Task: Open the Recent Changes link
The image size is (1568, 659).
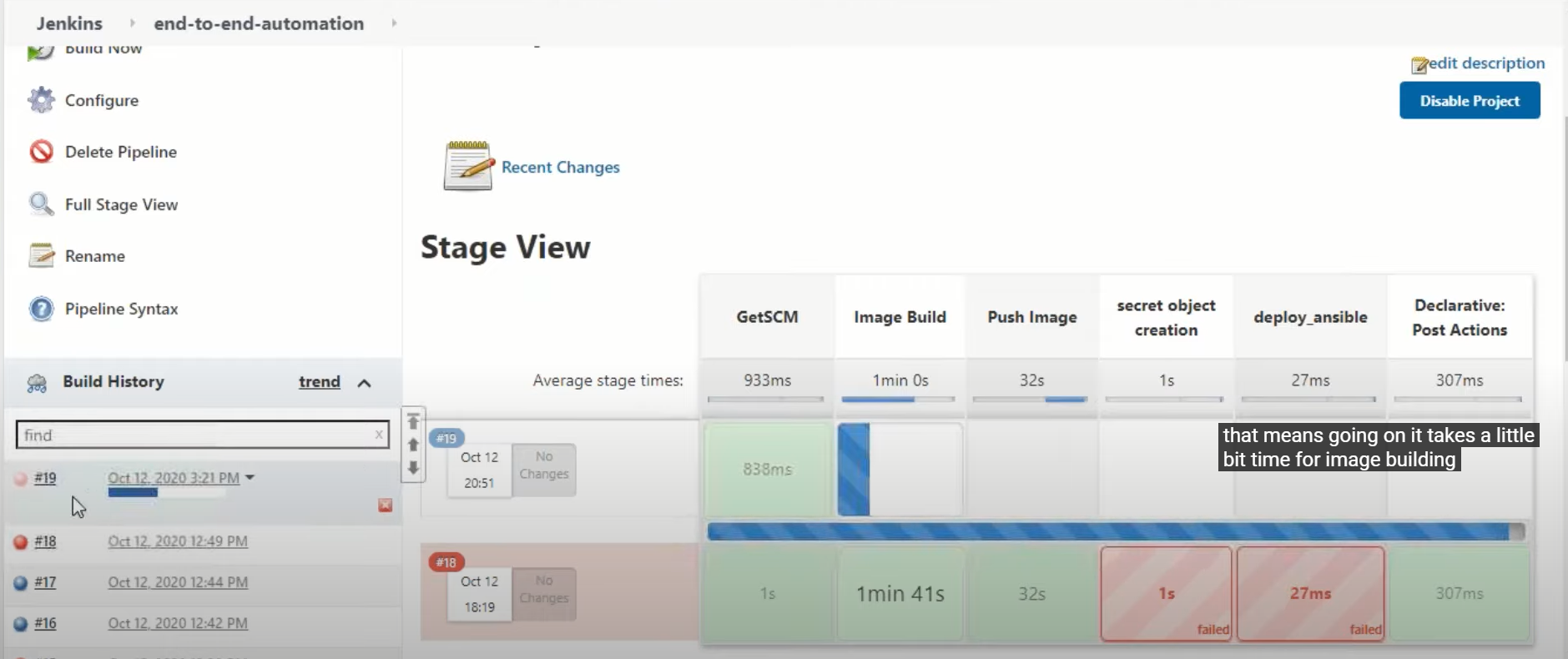Action: [x=561, y=167]
